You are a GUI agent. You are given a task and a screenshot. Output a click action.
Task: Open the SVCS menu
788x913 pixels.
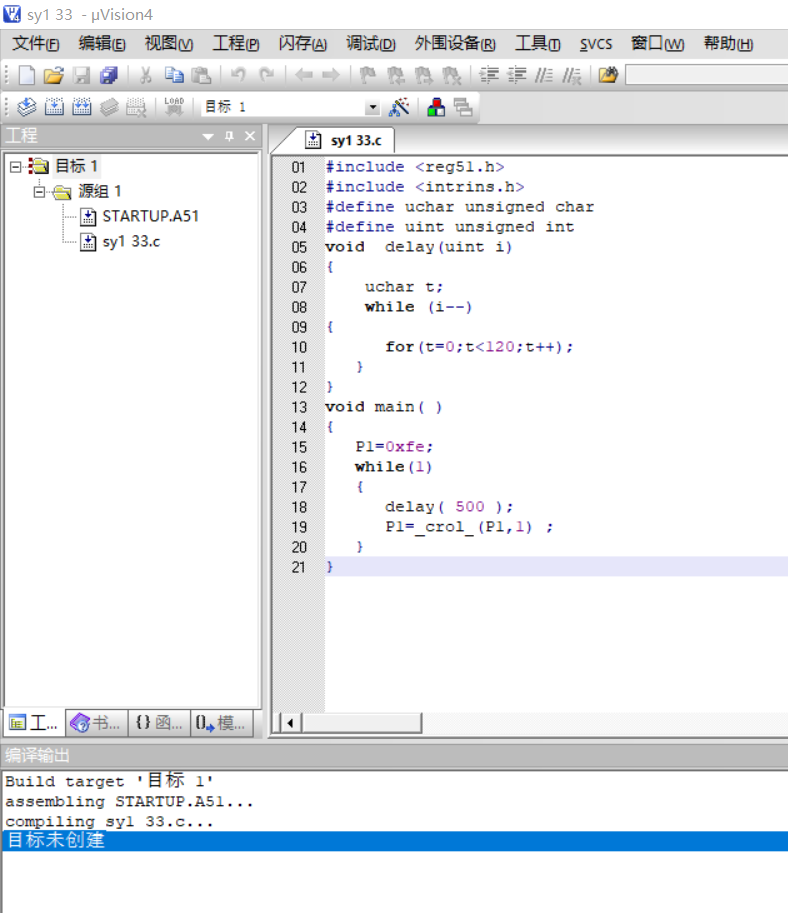click(596, 44)
